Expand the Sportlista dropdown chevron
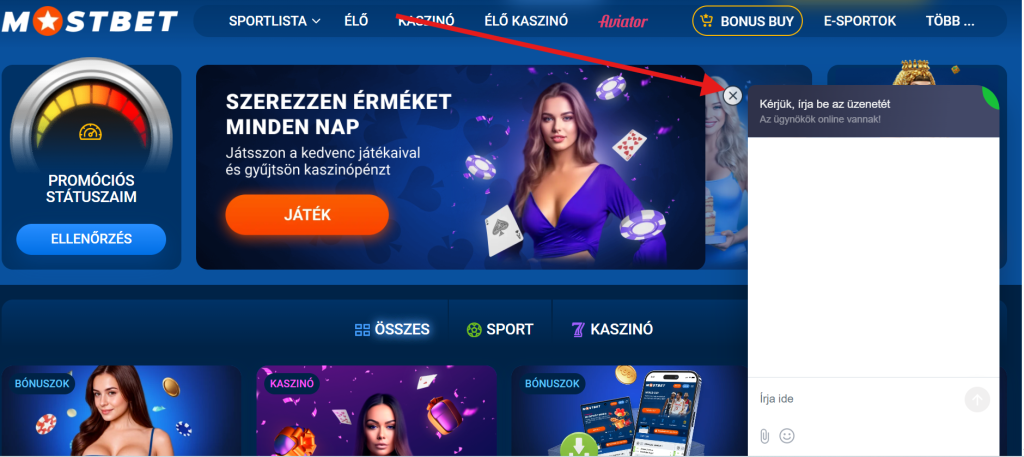 [316, 22]
